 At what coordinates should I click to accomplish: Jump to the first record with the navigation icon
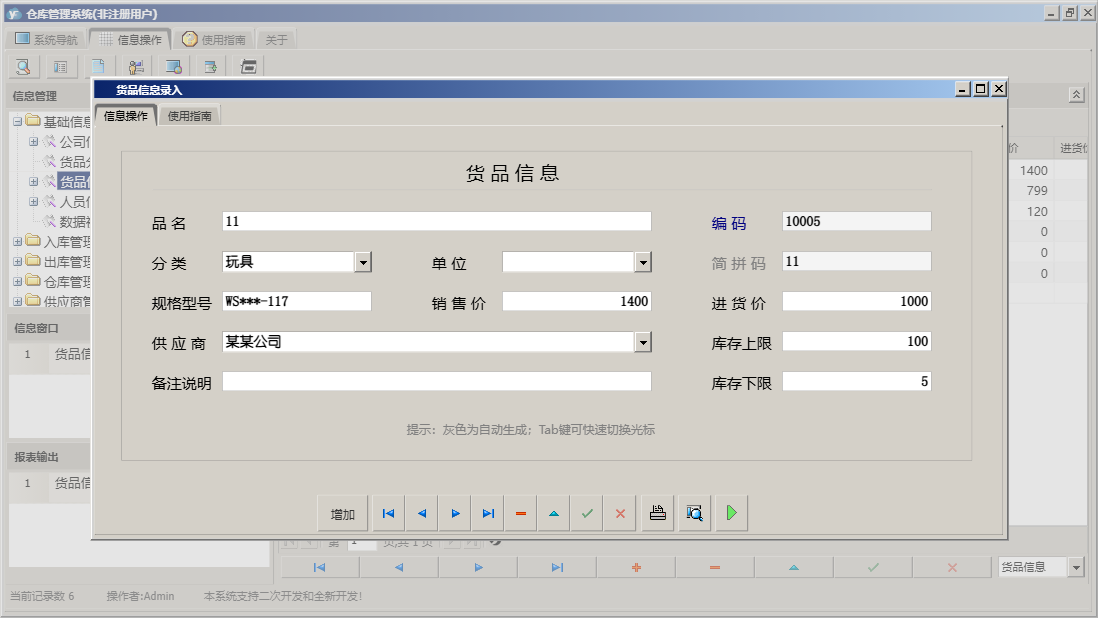(x=388, y=512)
